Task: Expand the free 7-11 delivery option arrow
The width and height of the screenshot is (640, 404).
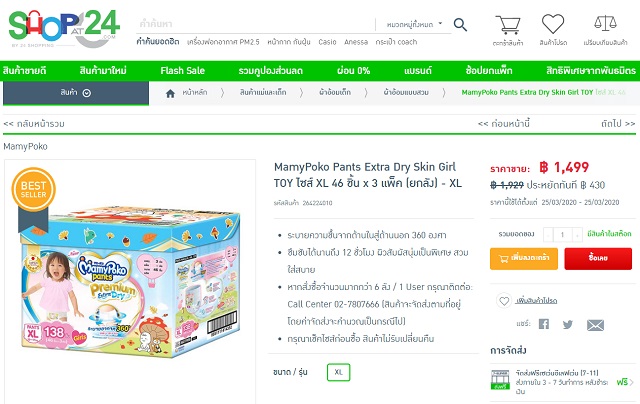Action: [631, 382]
